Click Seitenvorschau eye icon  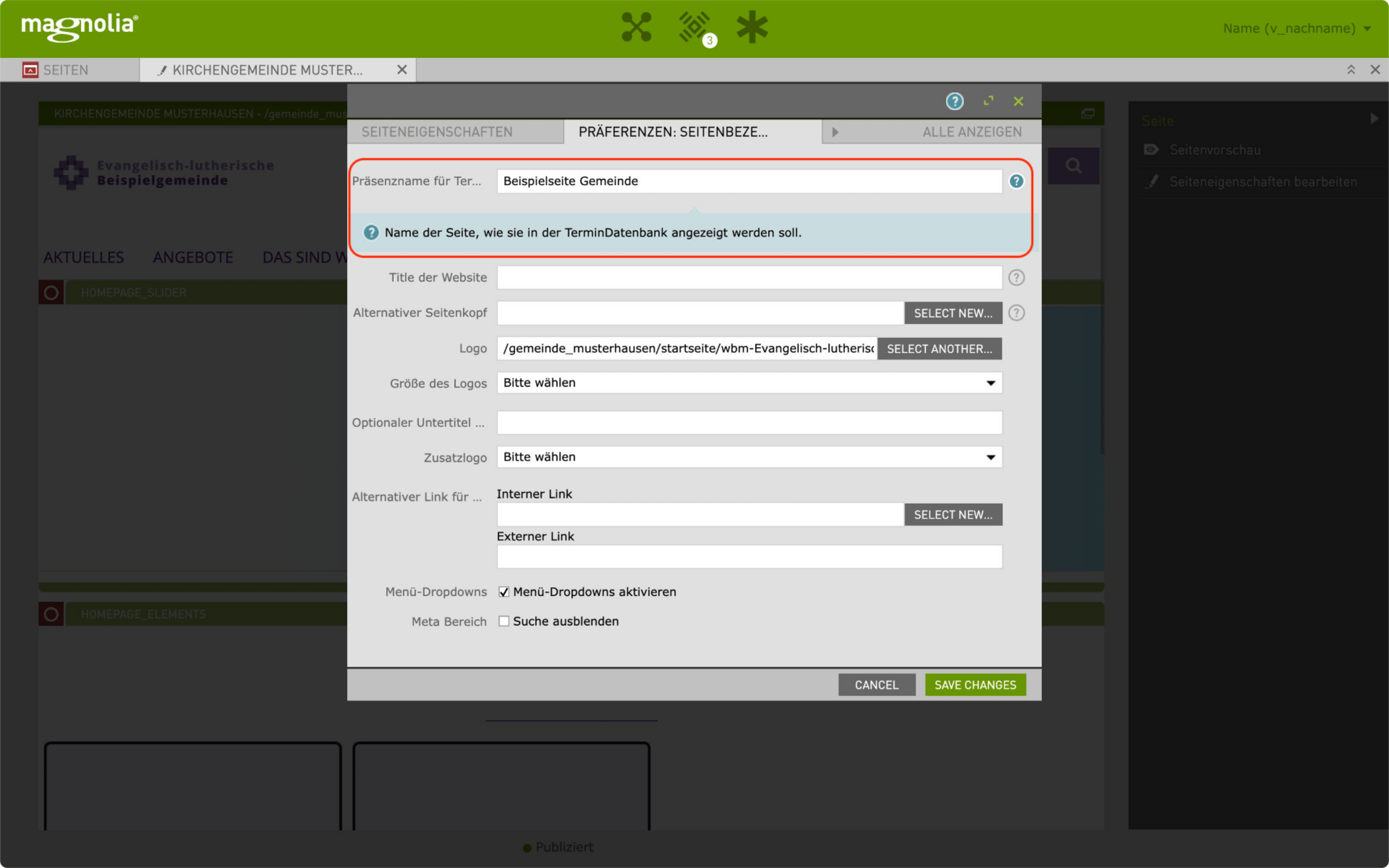[1151, 150]
